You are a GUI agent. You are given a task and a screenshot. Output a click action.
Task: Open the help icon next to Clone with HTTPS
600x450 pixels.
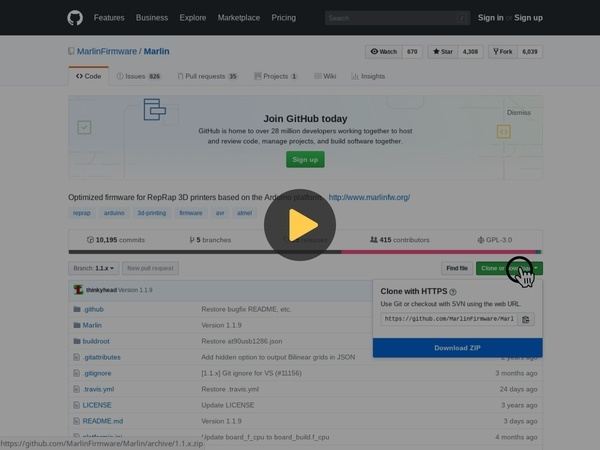pos(453,292)
